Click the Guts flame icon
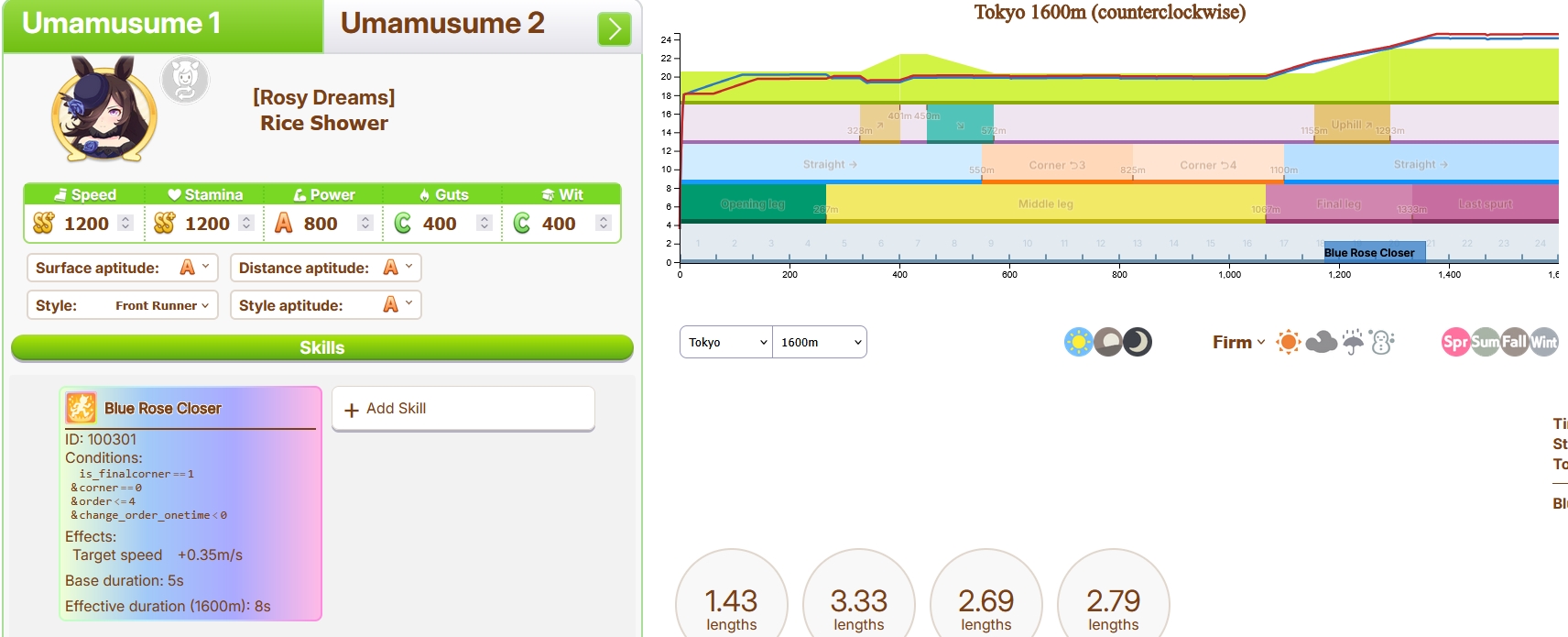Image resolution: width=1568 pixels, height=637 pixels. [424, 194]
